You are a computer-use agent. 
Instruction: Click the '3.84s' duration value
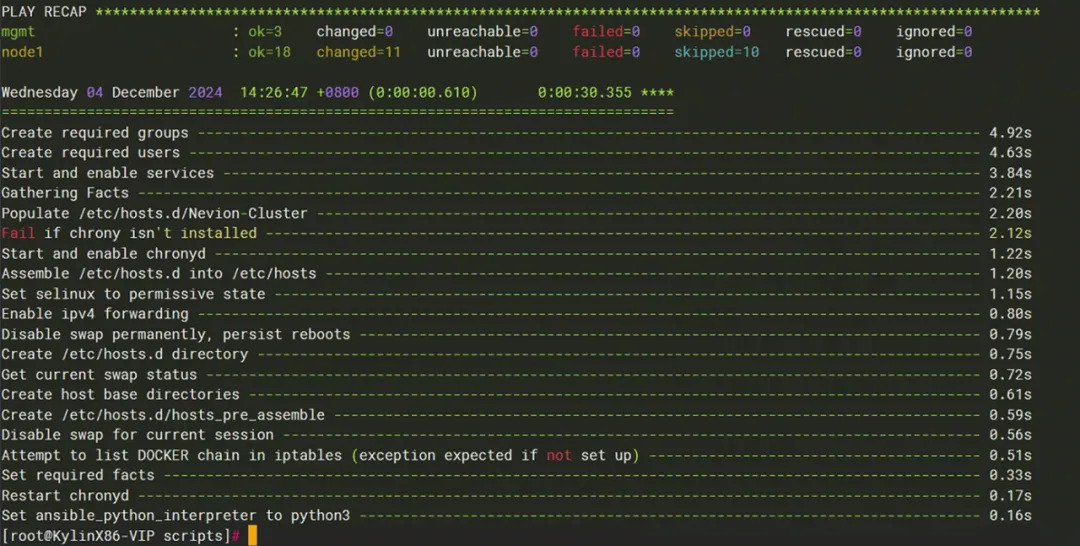[1010, 173]
